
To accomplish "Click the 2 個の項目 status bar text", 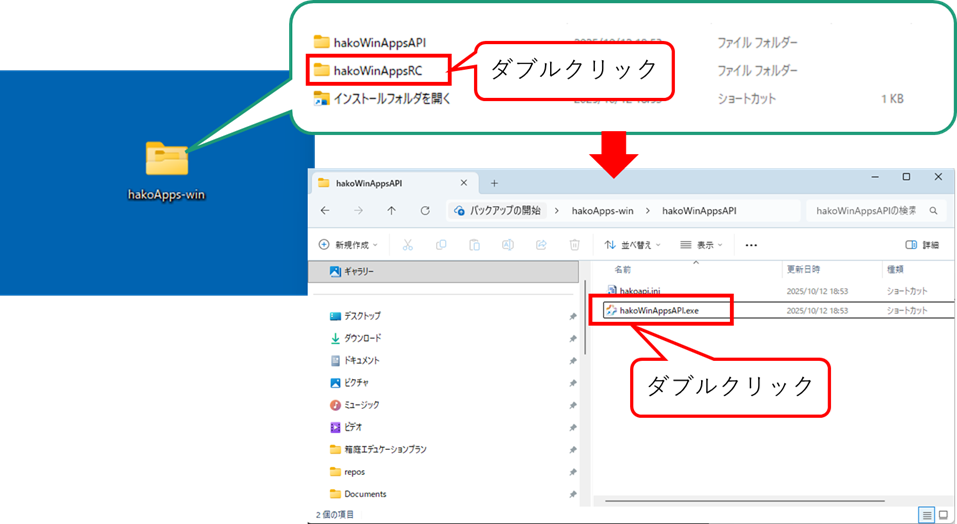I will (x=334, y=515).
